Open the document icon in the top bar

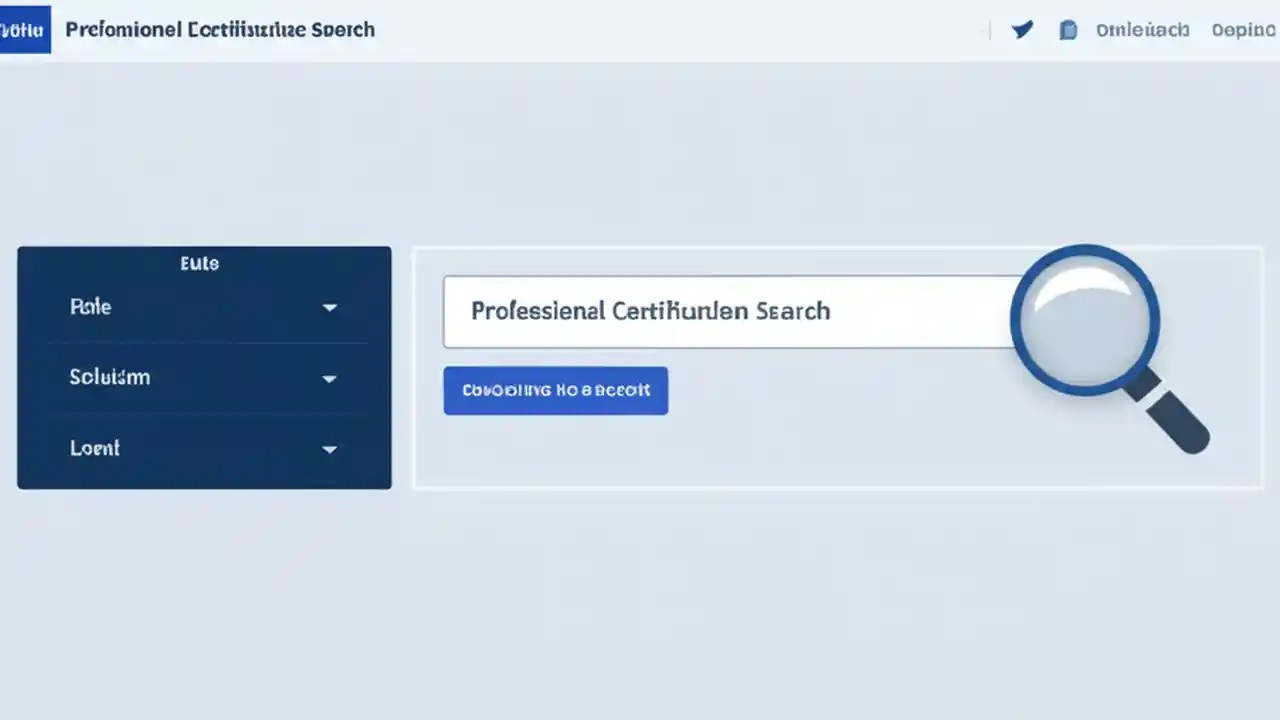point(1068,29)
